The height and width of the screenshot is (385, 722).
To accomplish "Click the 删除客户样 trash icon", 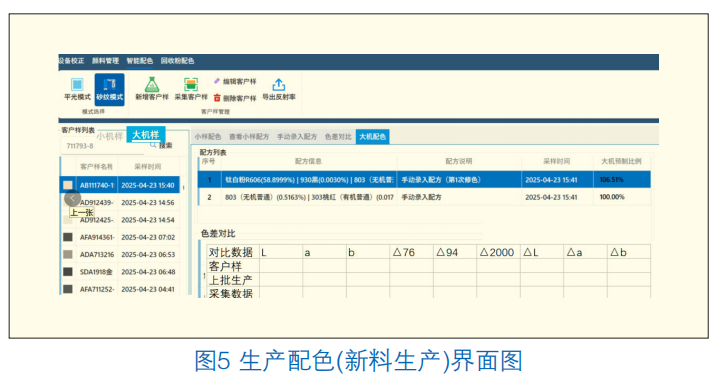I will (x=217, y=98).
